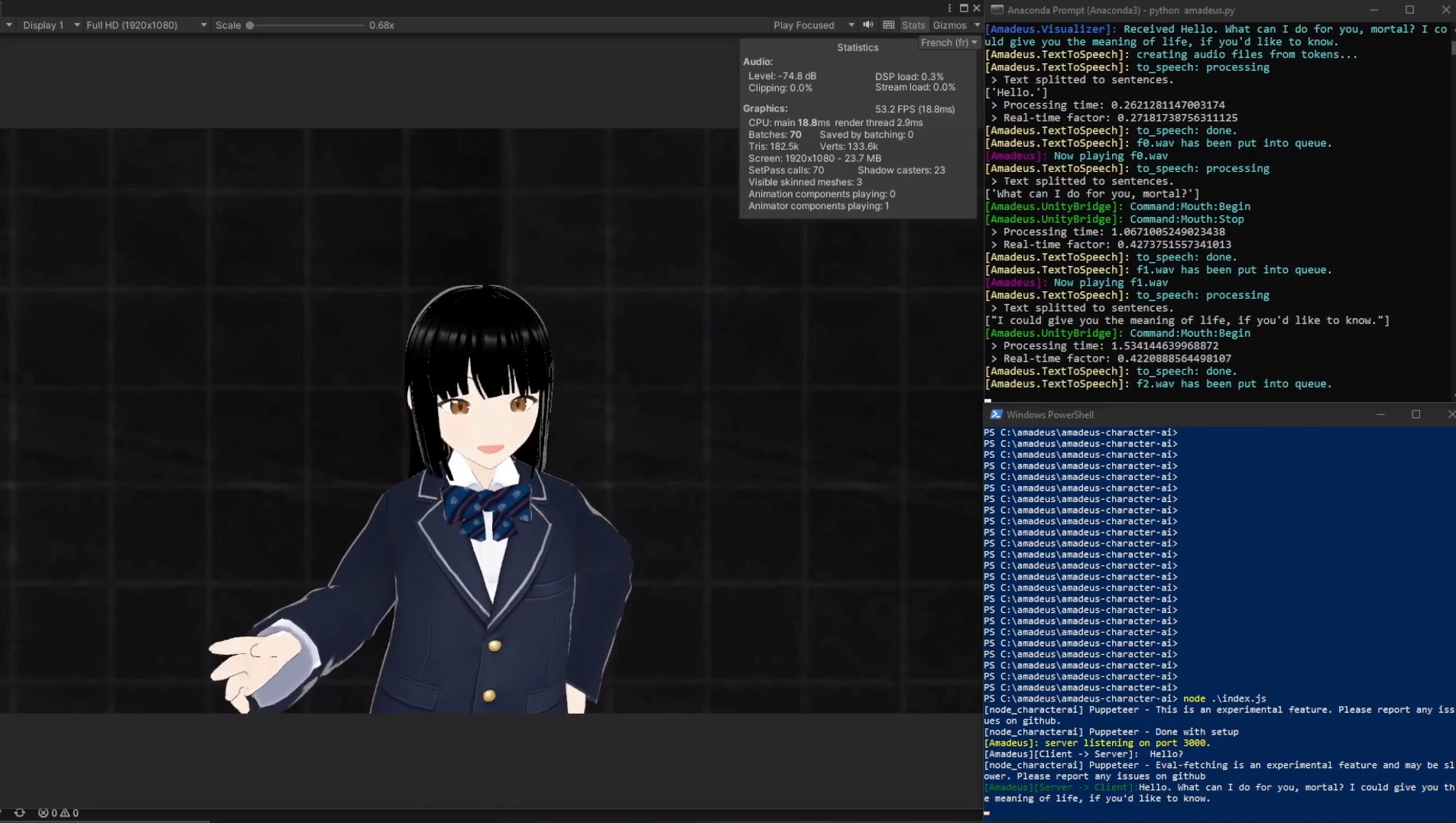Click the 'Saved by batching: 0' statistic
Screen dimensions: 1456x823
tap(867, 134)
